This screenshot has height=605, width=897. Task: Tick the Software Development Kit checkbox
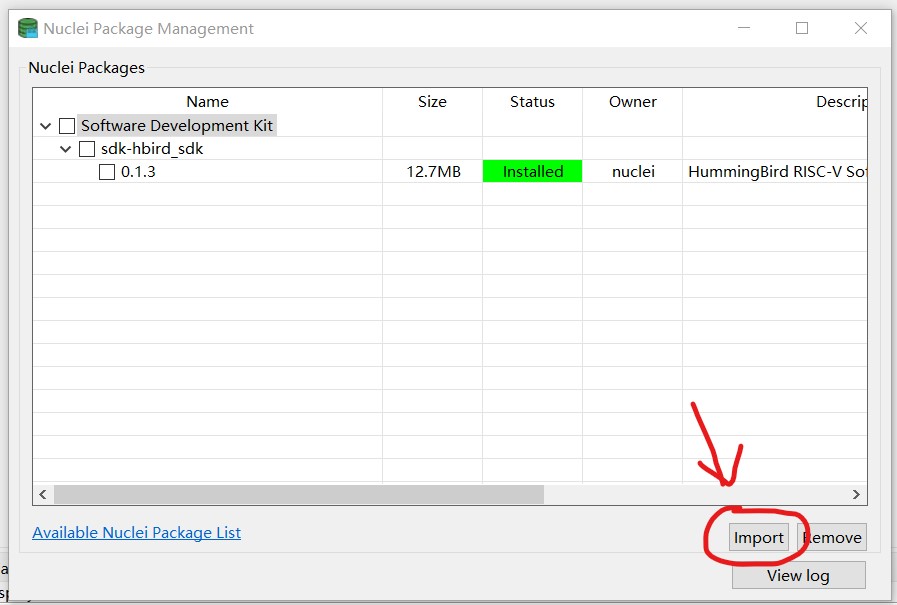(67, 126)
